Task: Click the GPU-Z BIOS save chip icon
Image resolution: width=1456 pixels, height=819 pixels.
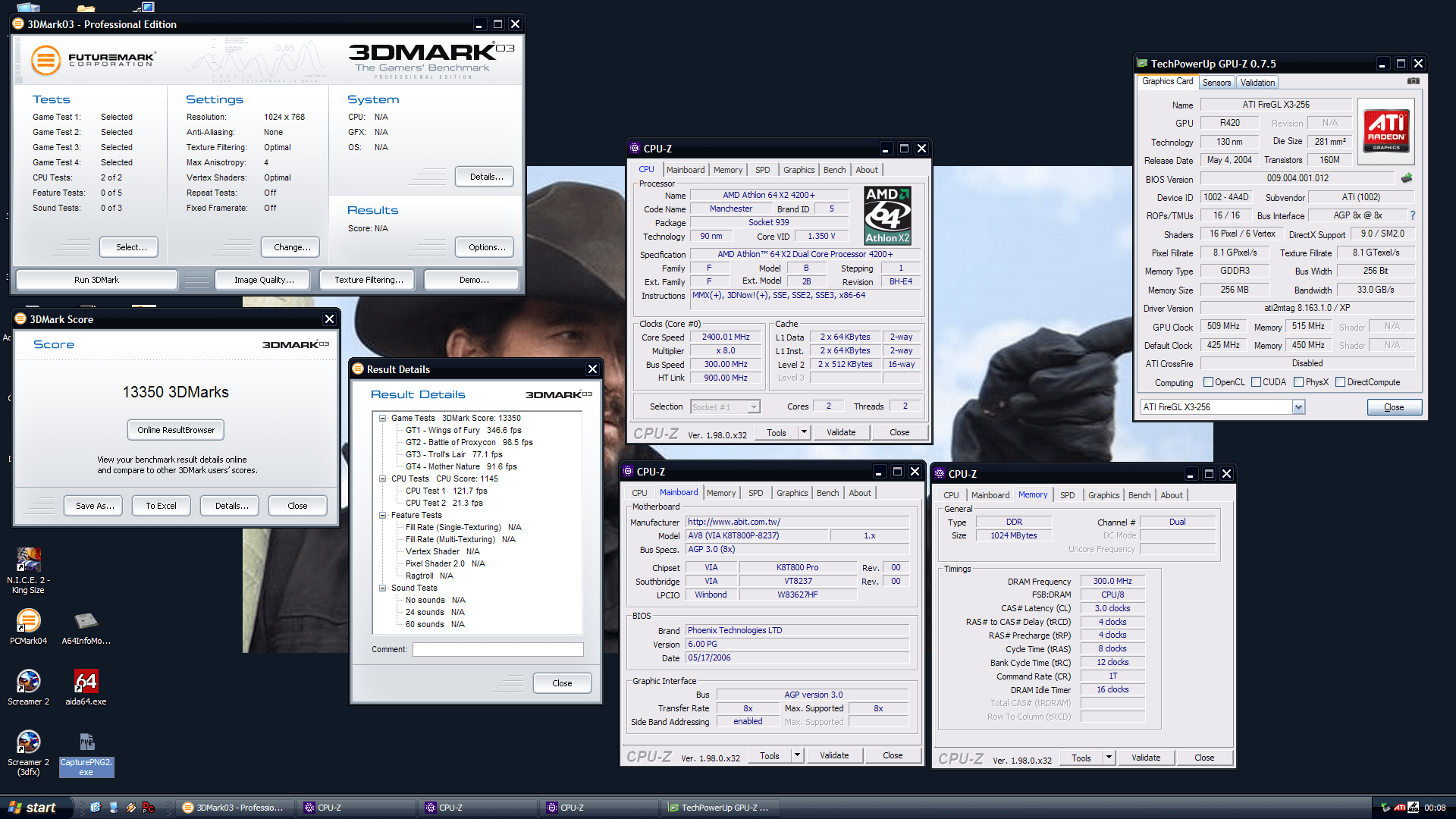Action: [x=1407, y=178]
